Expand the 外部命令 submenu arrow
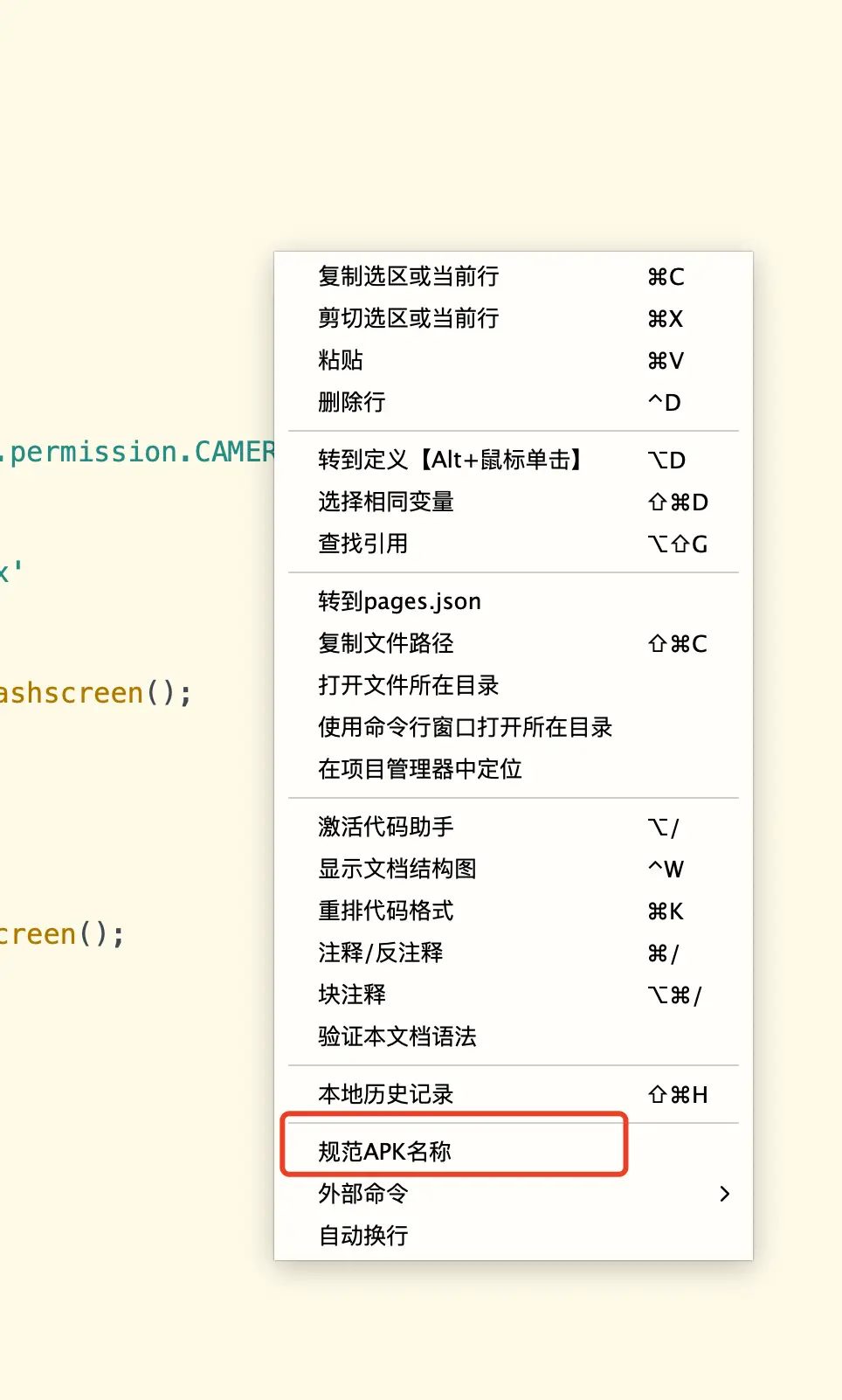Screen dimensions: 842x1400 [x=724, y=1195]
